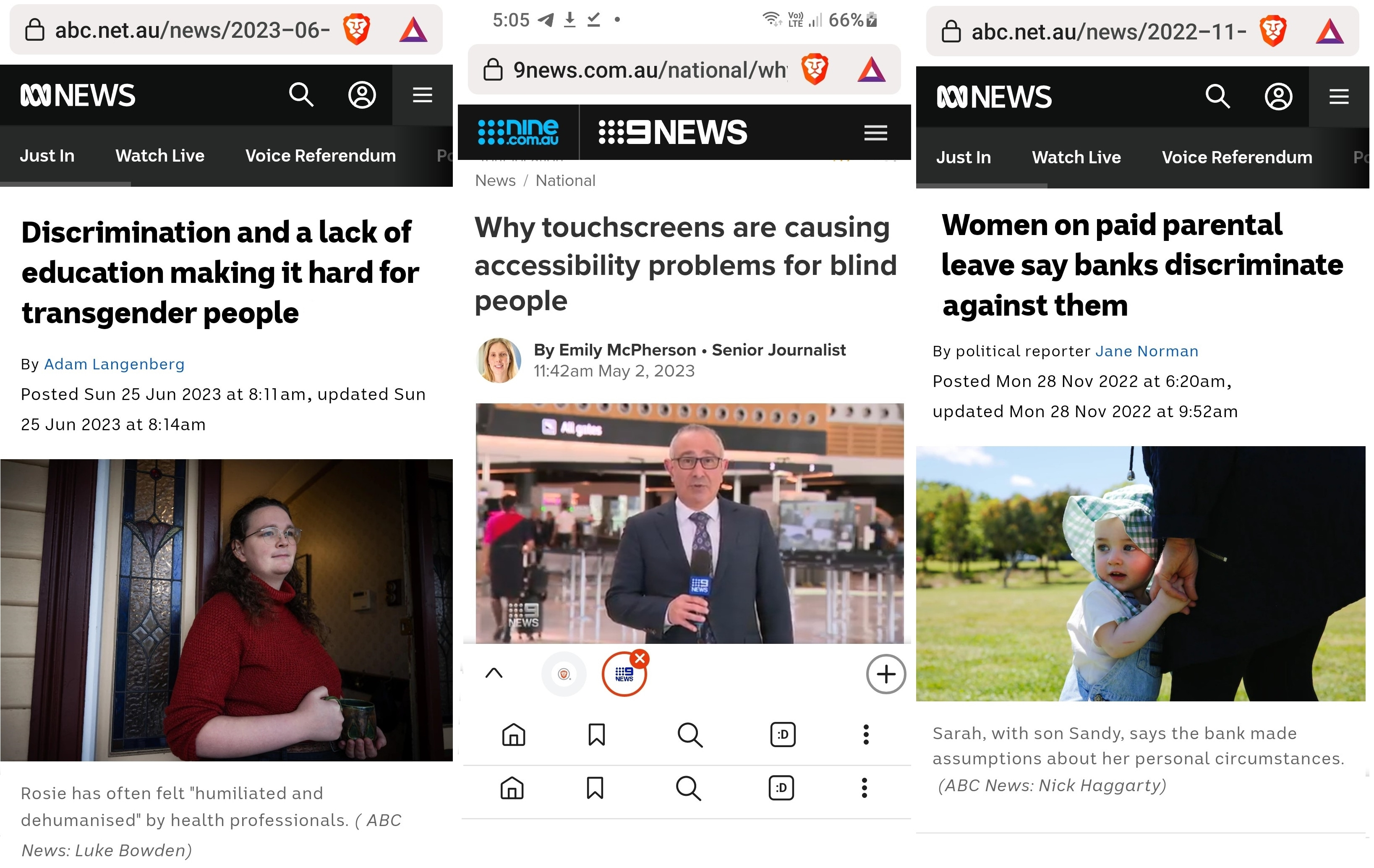
Task: Select Voice Referendum tab in right ABC nav
Action: click(1237, 157)
